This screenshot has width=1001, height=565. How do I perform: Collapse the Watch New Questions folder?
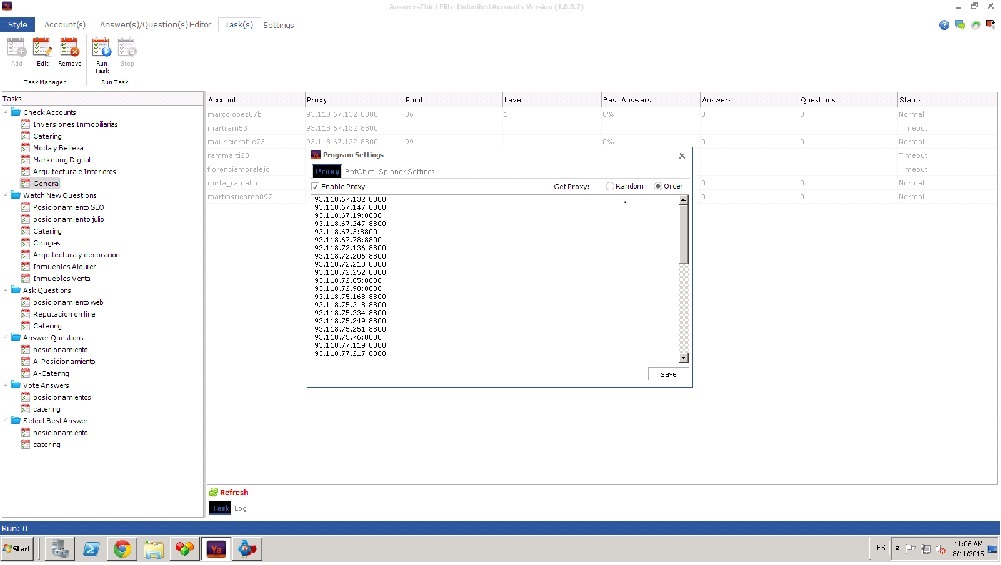click(6, 195)
